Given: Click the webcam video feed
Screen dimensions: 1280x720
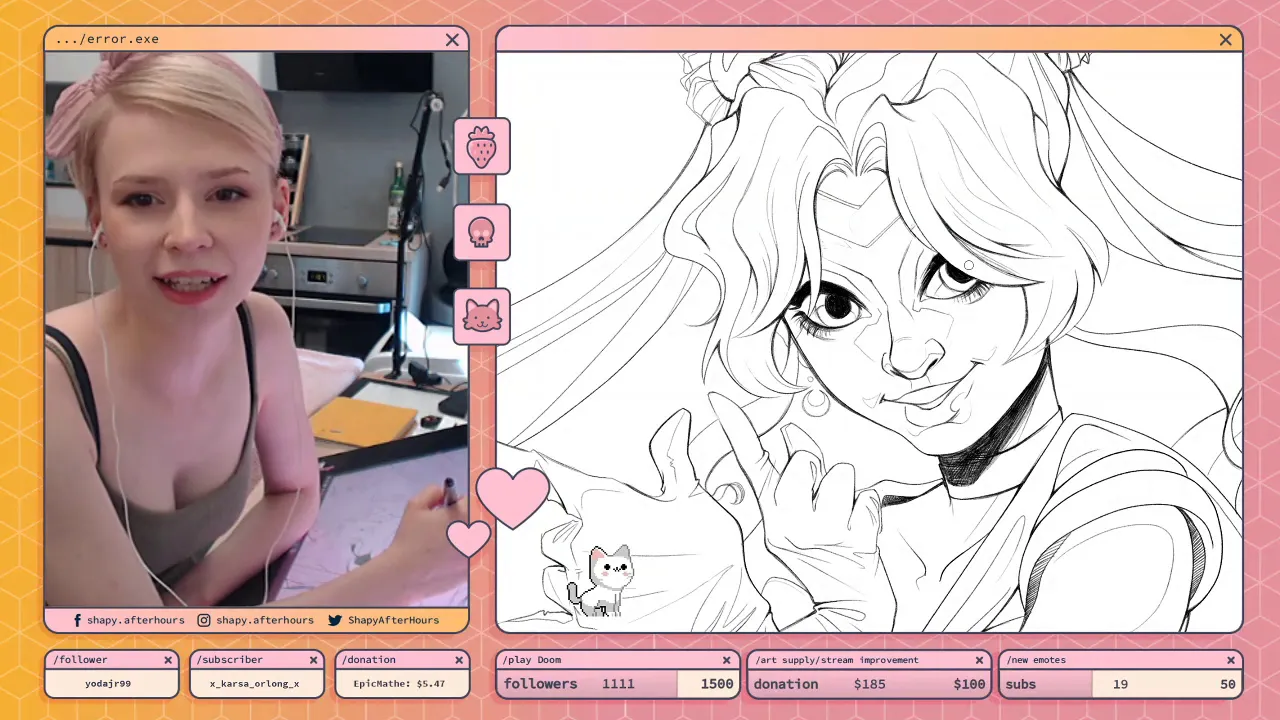Looking at the screenshot, I should tap(256, 330).
